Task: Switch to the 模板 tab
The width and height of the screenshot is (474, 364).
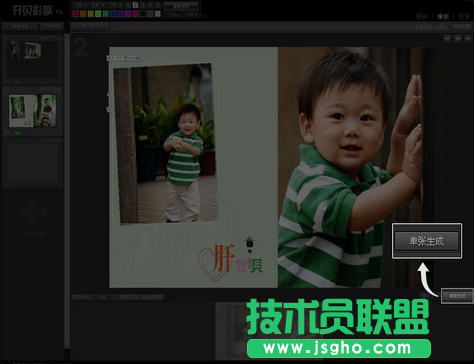Action: click(x=443, y=17)
